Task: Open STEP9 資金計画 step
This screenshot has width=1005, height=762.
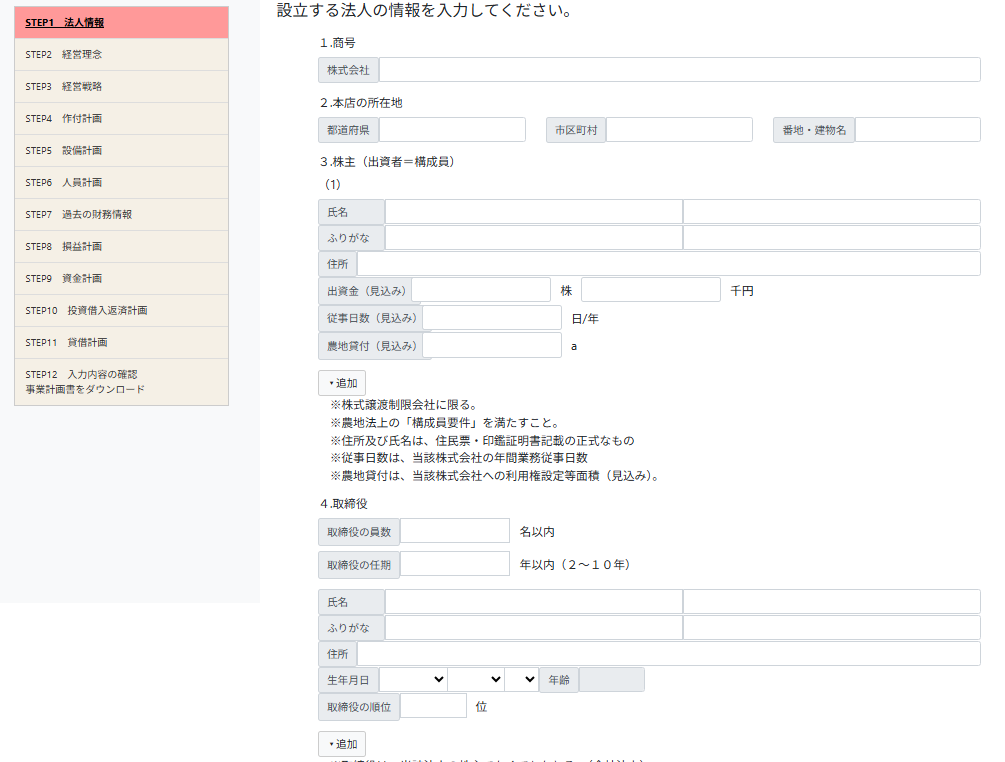Action: [64, 278]
